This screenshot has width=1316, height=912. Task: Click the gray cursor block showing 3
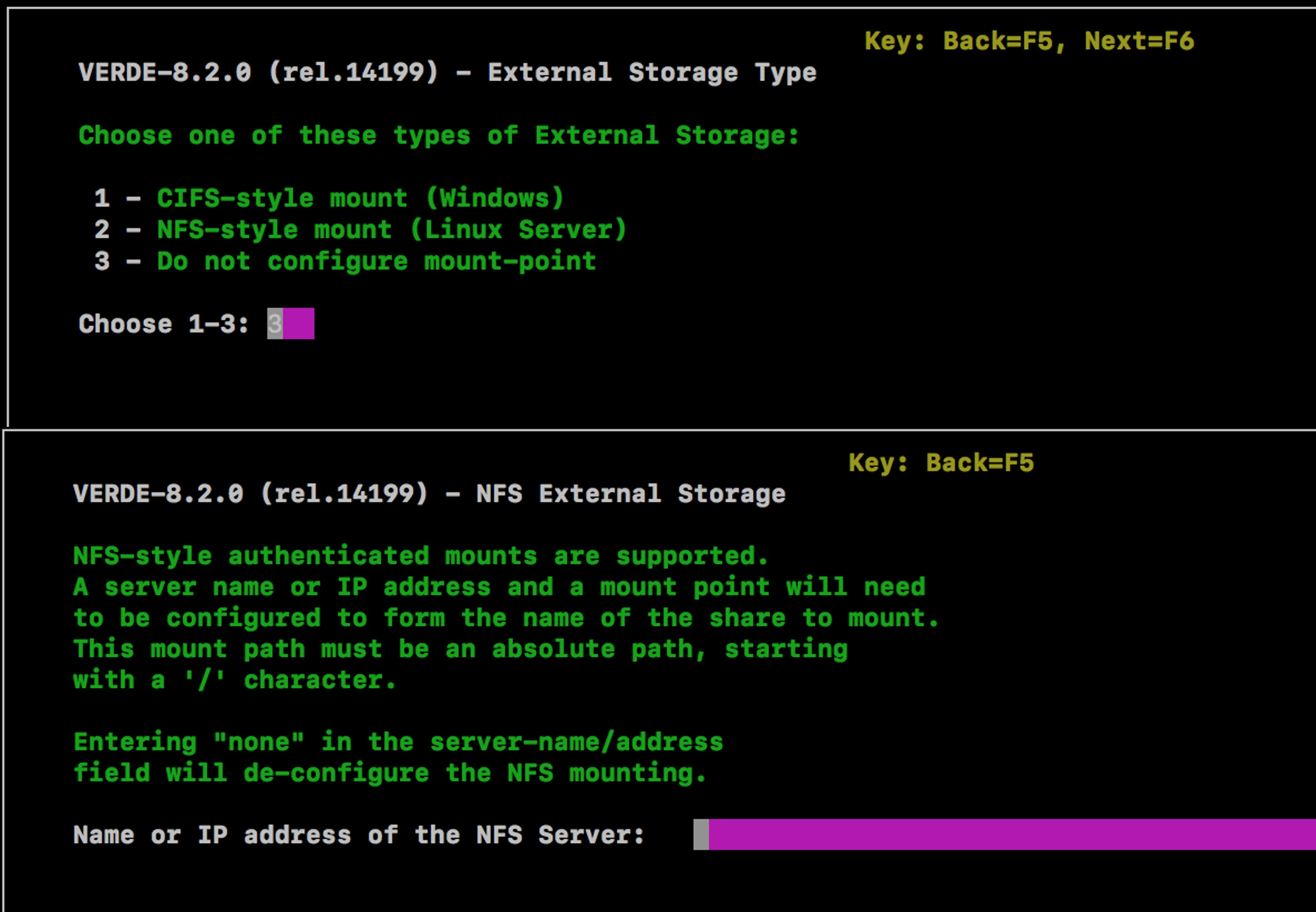point(275,323)
